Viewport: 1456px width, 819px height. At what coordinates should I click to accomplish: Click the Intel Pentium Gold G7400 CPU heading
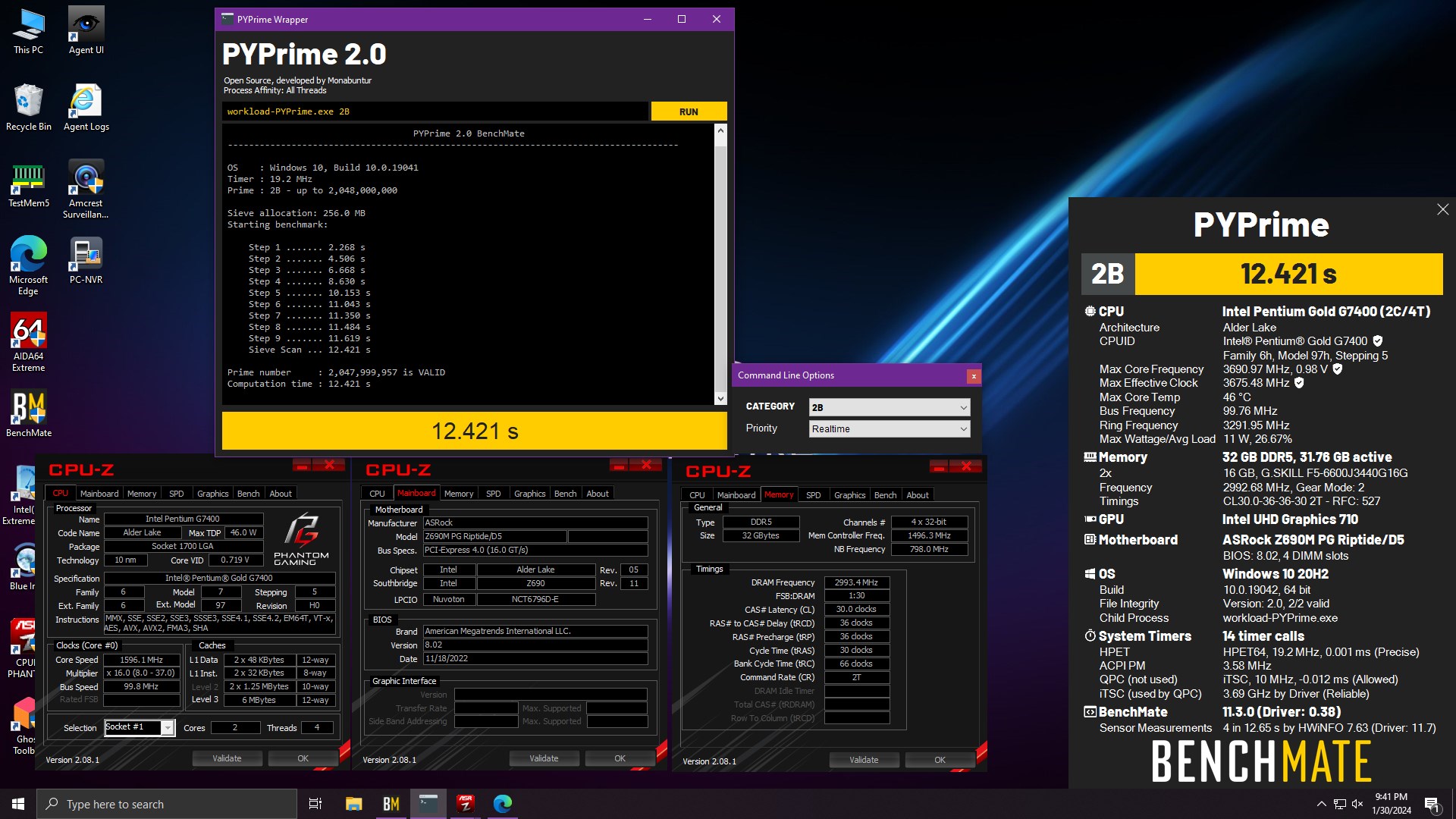[1326, 312]
